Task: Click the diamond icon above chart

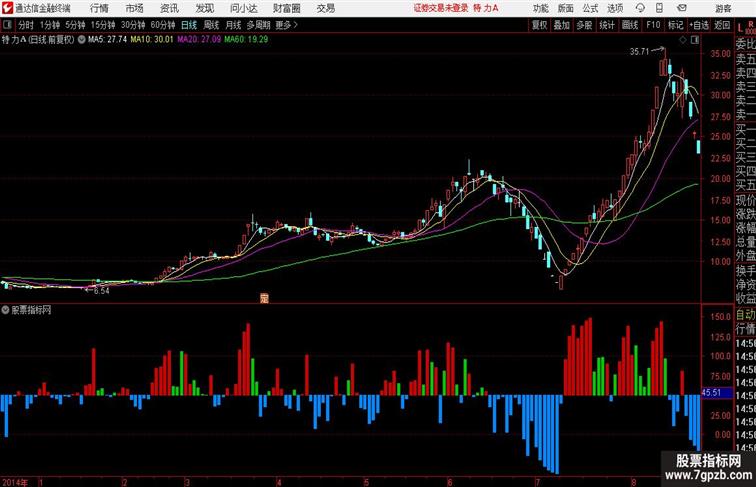Action: (683, 40)
